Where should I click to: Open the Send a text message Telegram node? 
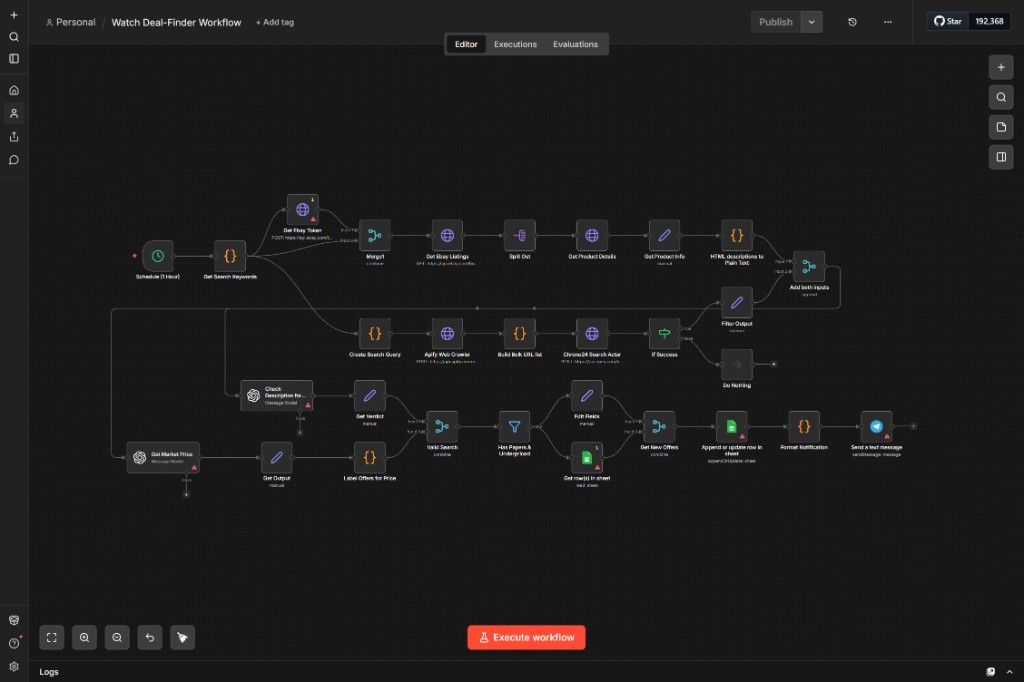[x=876, y=427]
